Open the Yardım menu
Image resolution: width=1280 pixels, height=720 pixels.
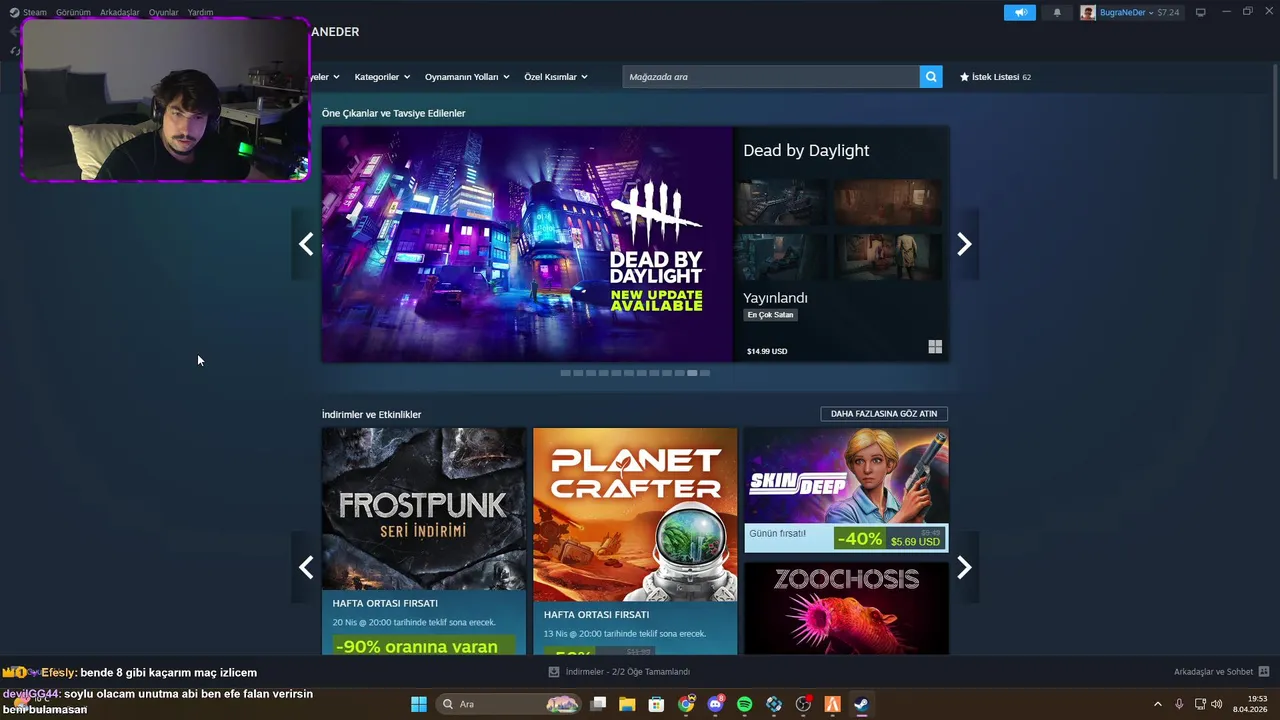point(200,12)
